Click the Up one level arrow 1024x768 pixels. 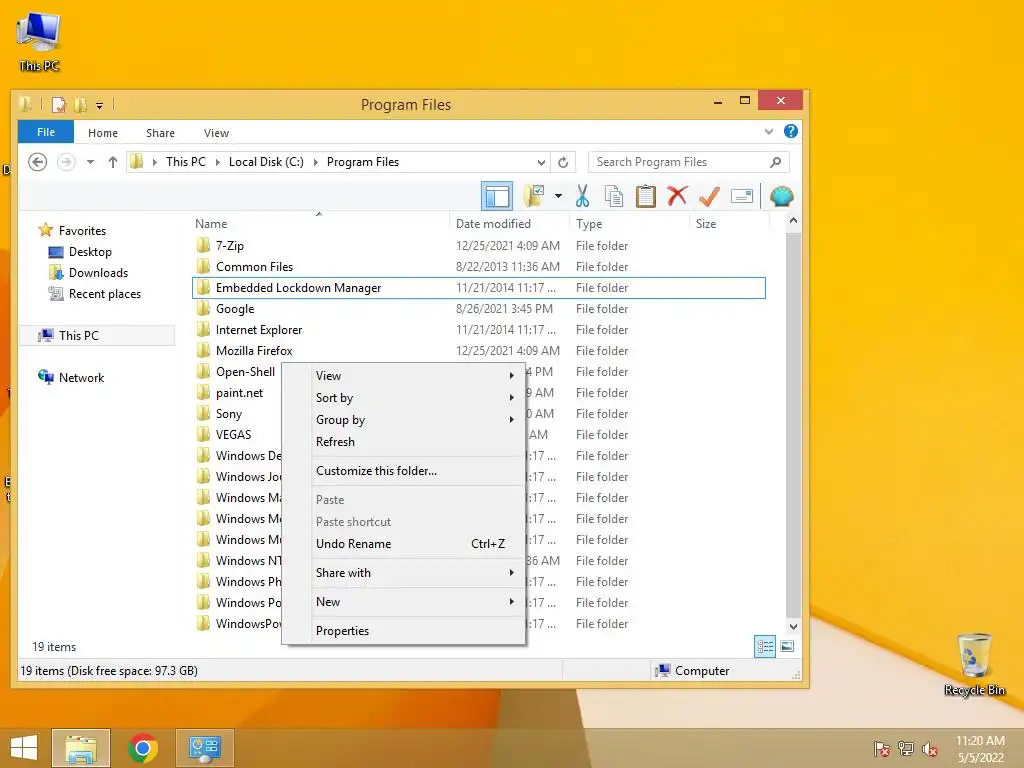click(112, 162)
